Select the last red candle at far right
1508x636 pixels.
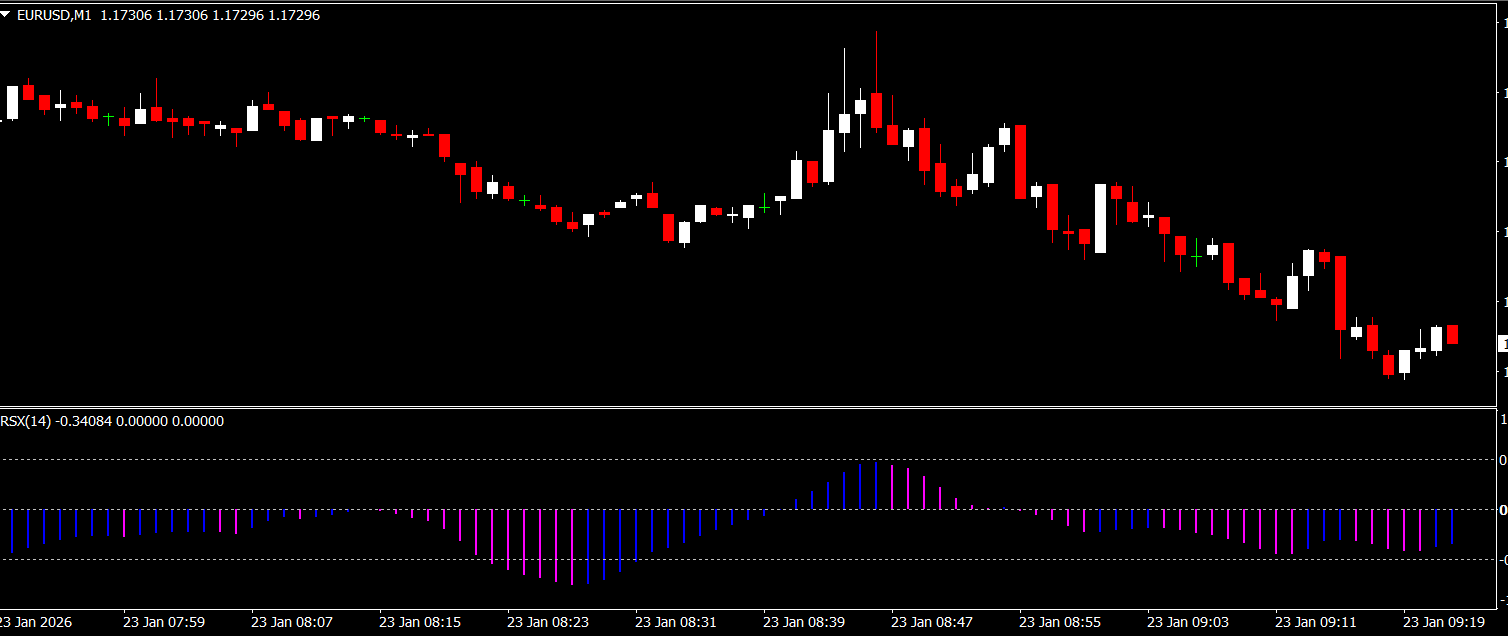(x=1452, y=334)
